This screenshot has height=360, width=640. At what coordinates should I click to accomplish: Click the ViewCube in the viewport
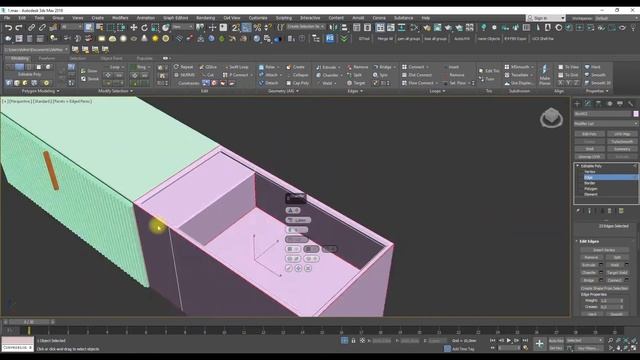[x=551, y=118]
